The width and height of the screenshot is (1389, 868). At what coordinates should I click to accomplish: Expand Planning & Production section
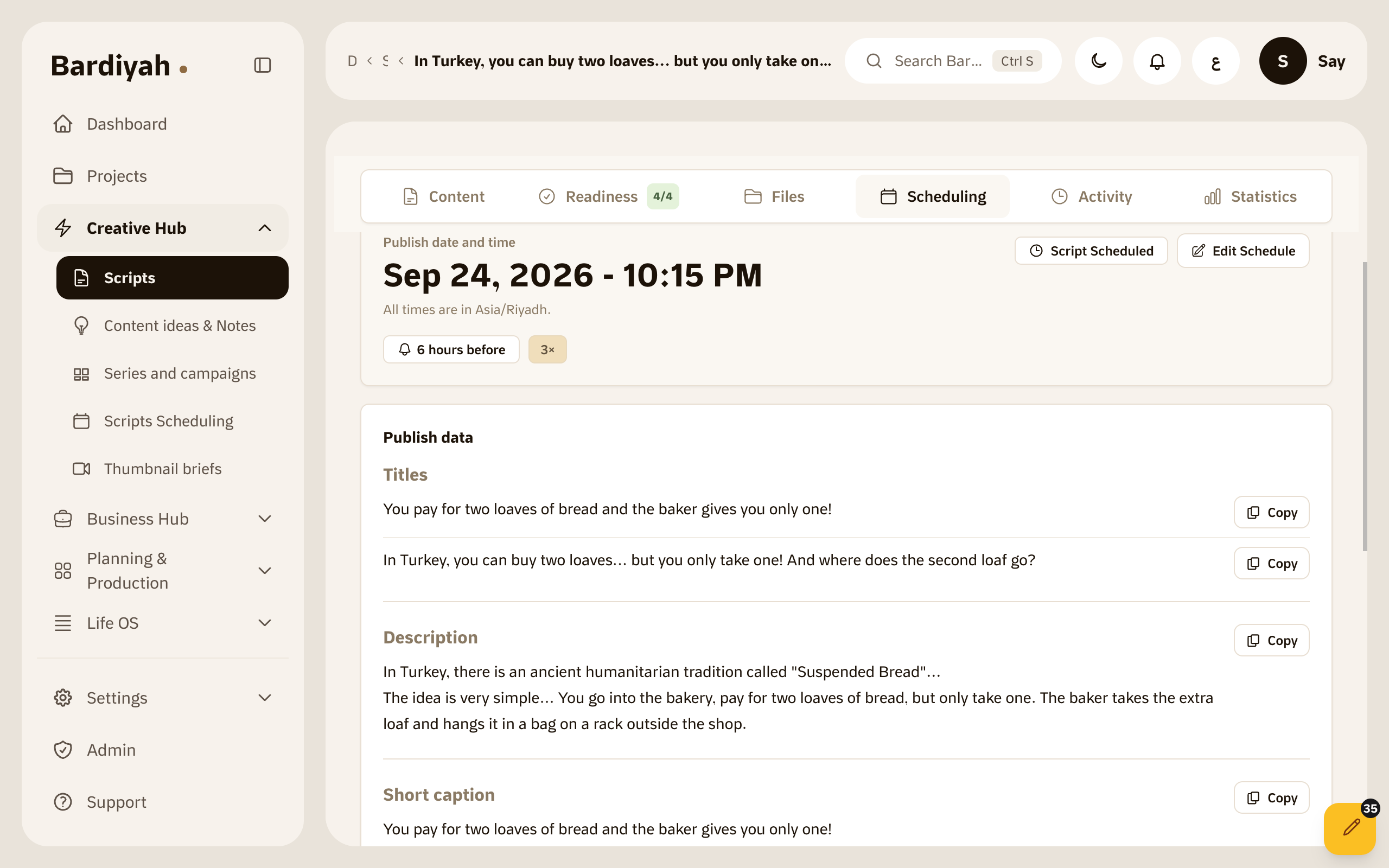(x=162, y=571)
